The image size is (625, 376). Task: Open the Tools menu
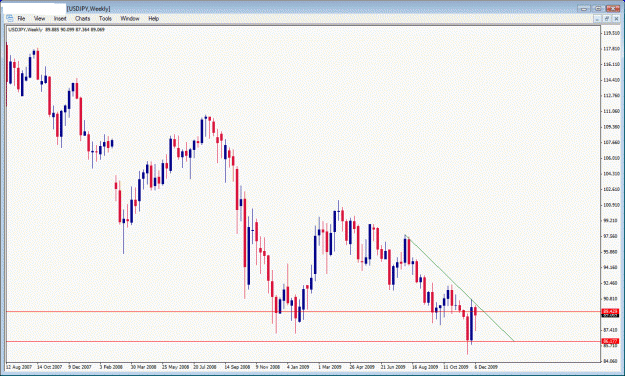[105, 18]
